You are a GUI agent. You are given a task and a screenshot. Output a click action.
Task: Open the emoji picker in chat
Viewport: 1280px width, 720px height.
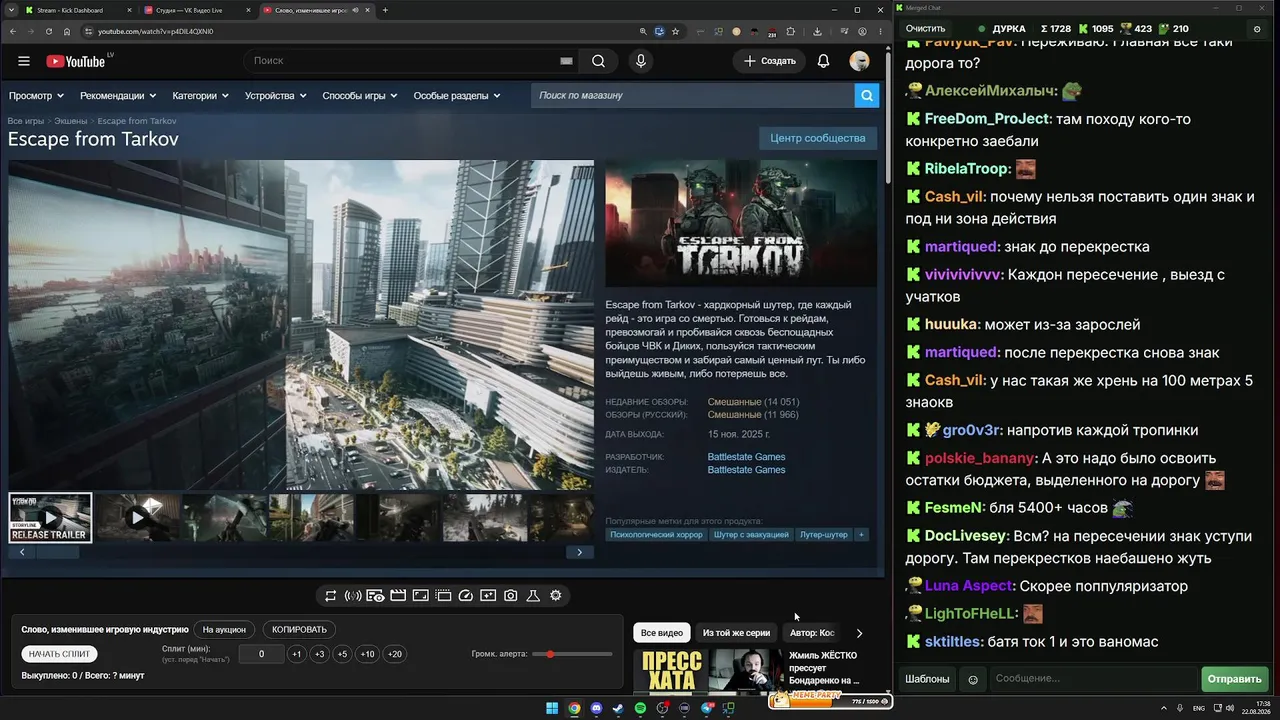tap(973, 679)
